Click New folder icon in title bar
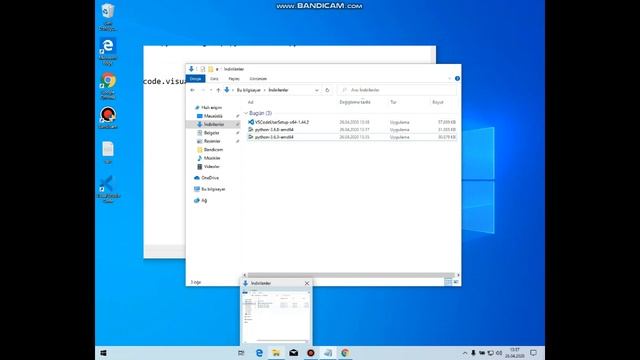Viewport: 640px width, 360px height. [211, 69]
